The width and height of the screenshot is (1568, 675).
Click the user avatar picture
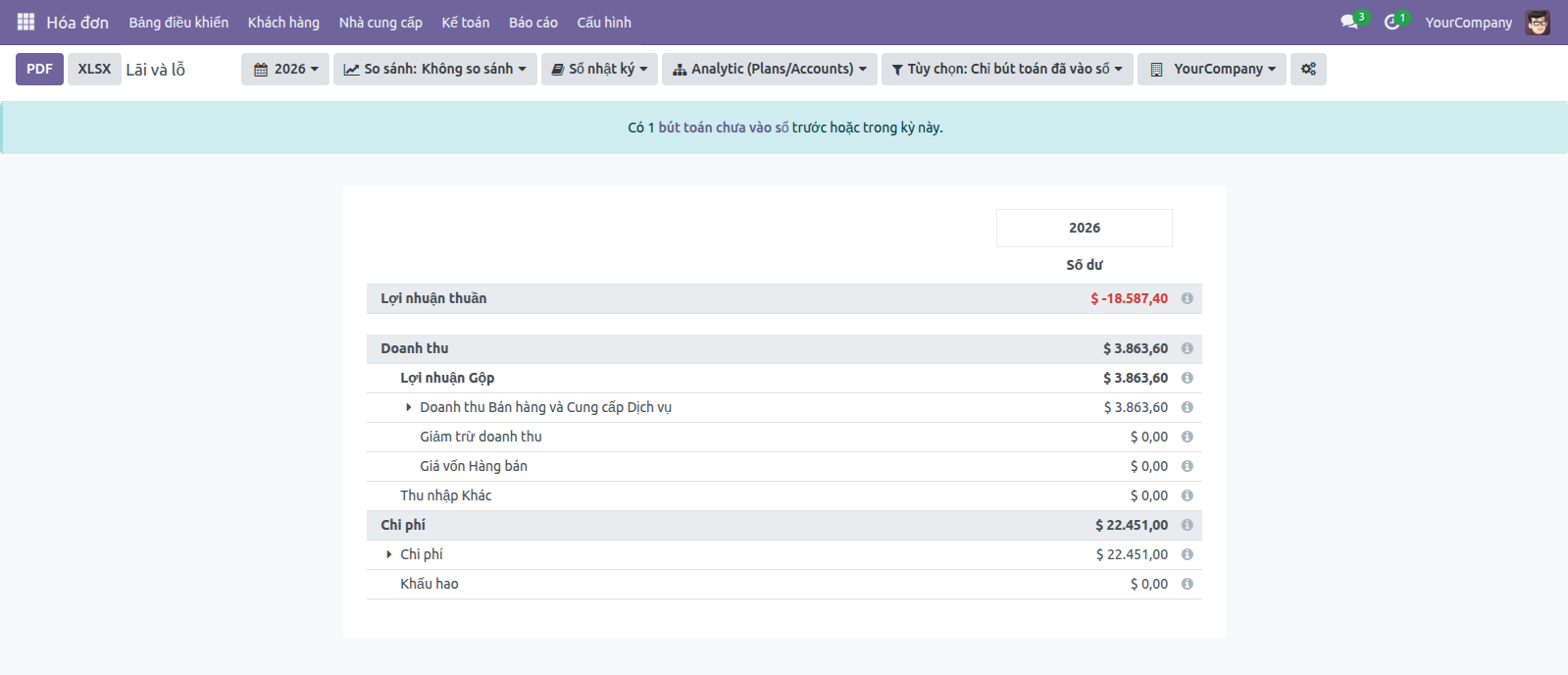point(1538,23)
